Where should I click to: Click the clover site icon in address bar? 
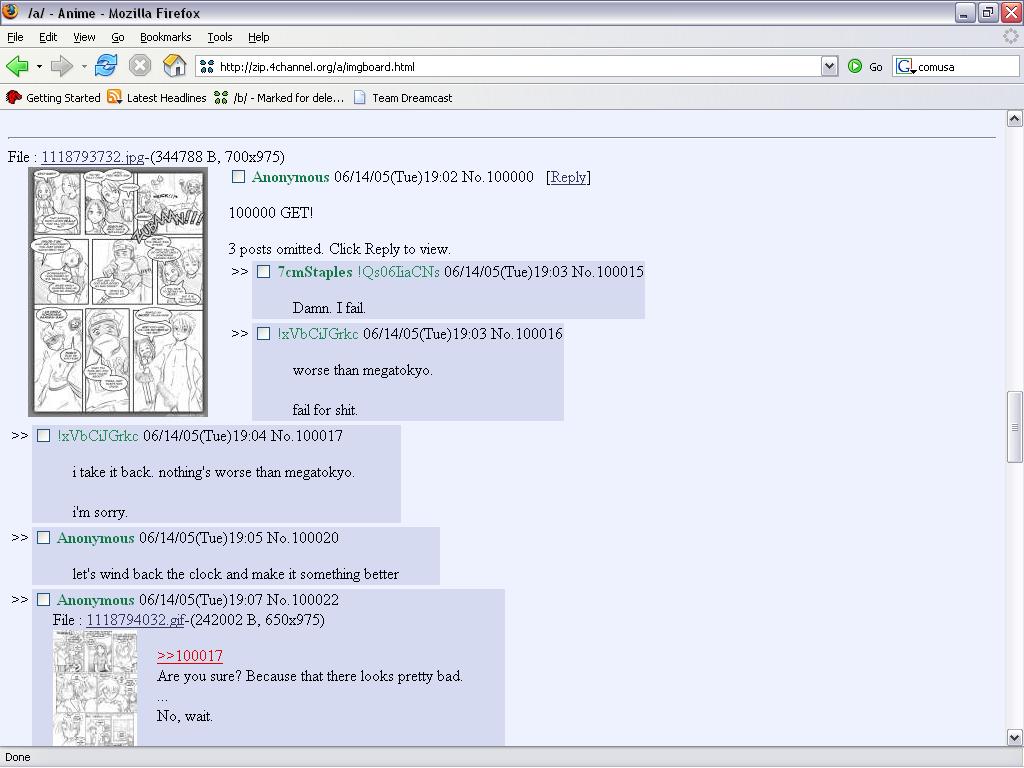coord(207,67)
